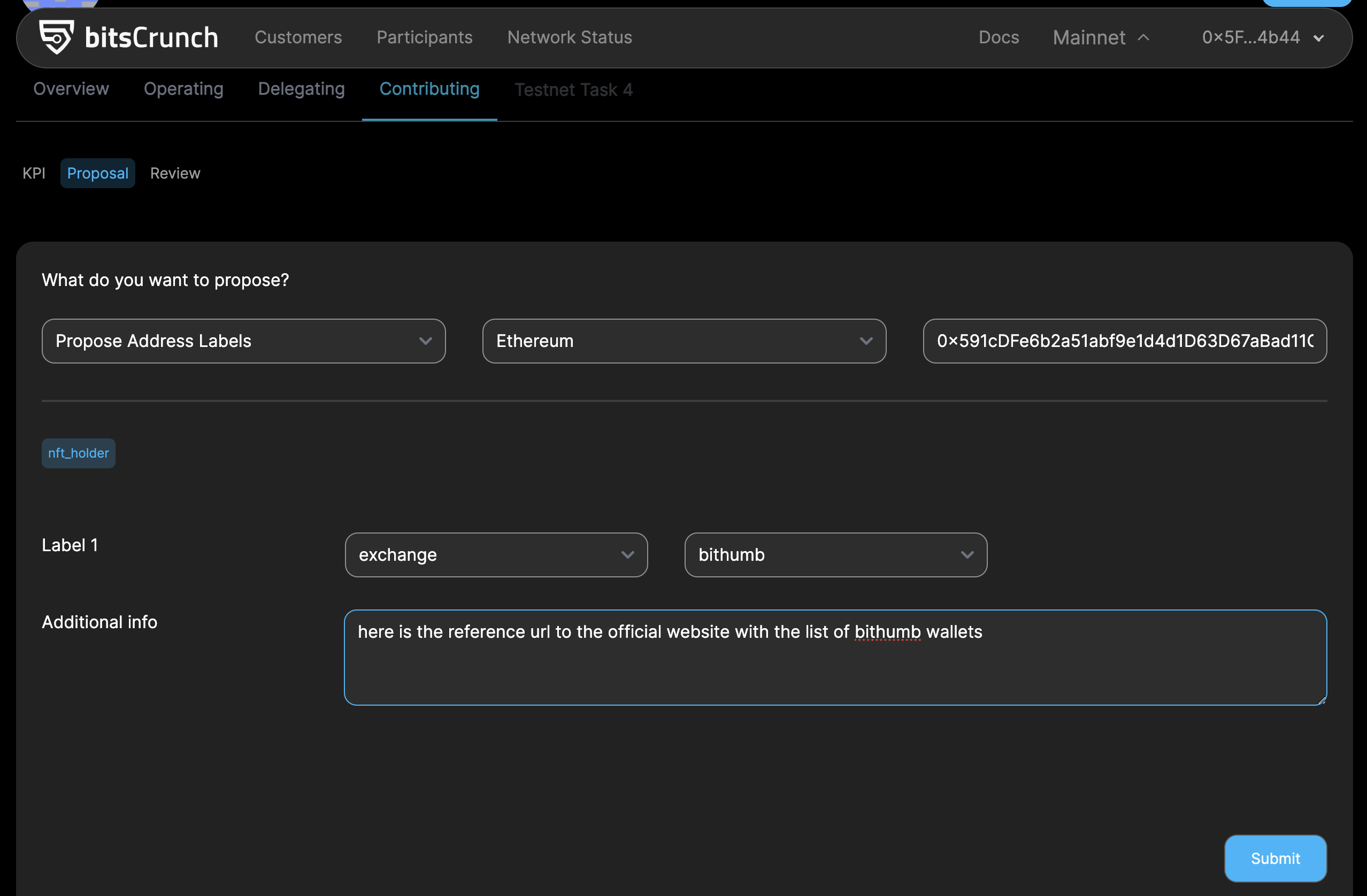Screen dimensions: 1367x896
Task: Select the Review sub-tab
Action: pyautogui.click(x=175, y=173)
